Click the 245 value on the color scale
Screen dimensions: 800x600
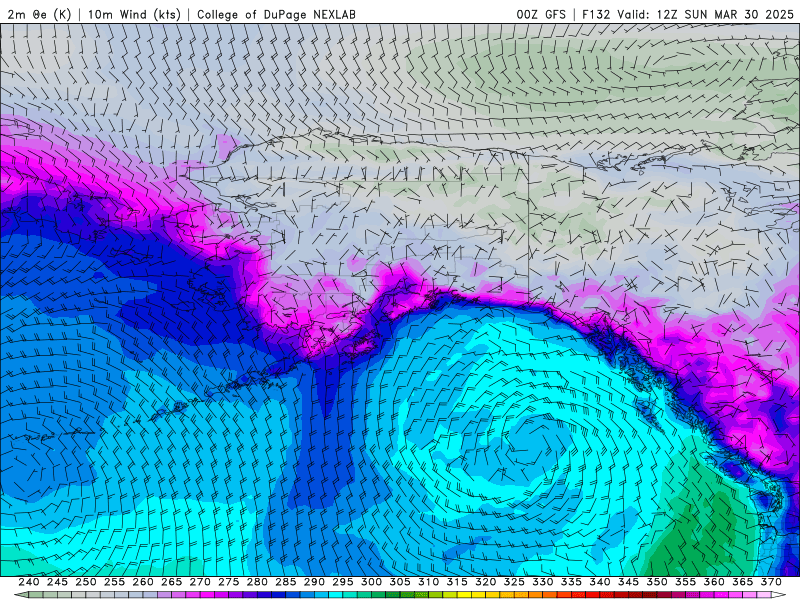(x=57, y=582)
